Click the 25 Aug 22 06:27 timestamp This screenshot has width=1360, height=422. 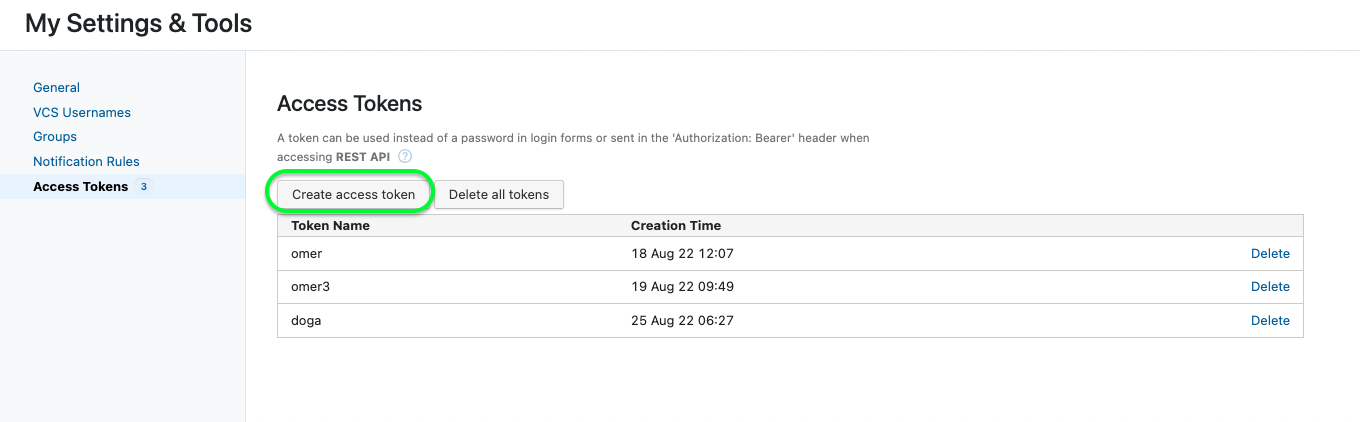tap(683, 321)
